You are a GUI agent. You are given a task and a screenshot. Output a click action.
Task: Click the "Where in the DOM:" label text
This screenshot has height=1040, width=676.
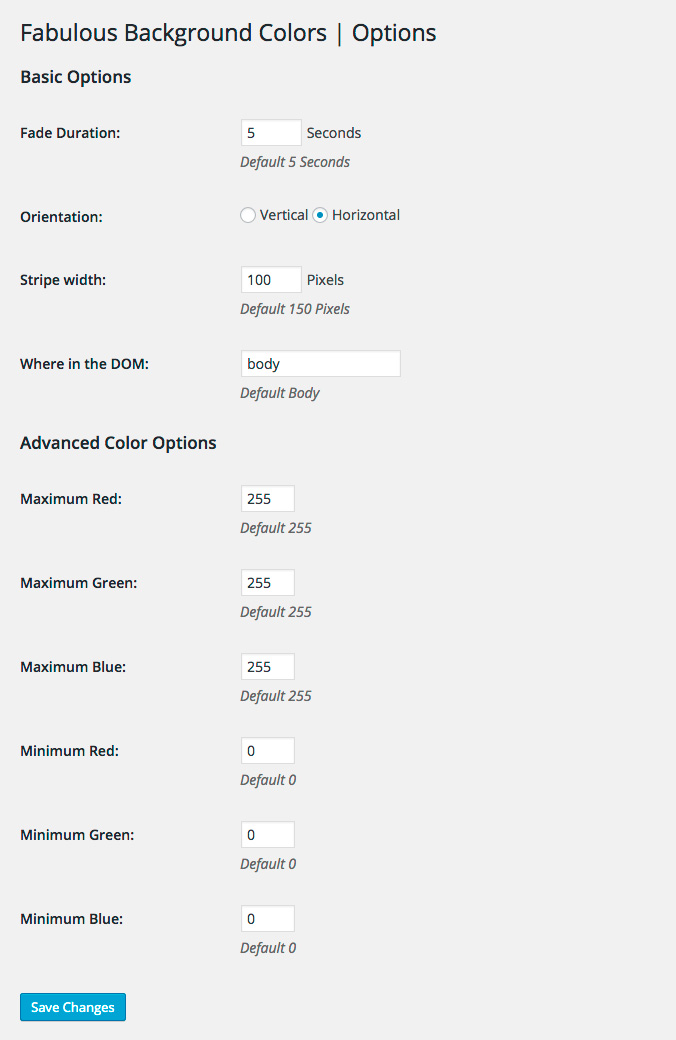click(84, 364)
